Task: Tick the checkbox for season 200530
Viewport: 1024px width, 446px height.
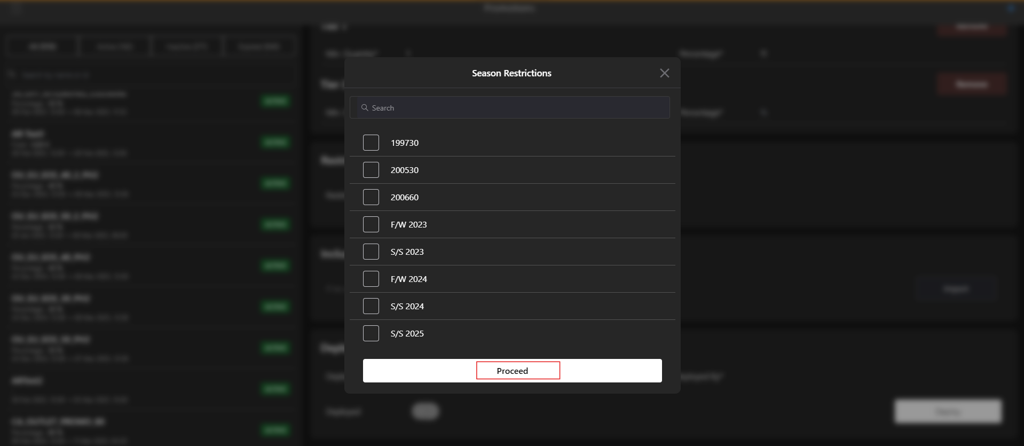Action: click(x=371, y=170)
